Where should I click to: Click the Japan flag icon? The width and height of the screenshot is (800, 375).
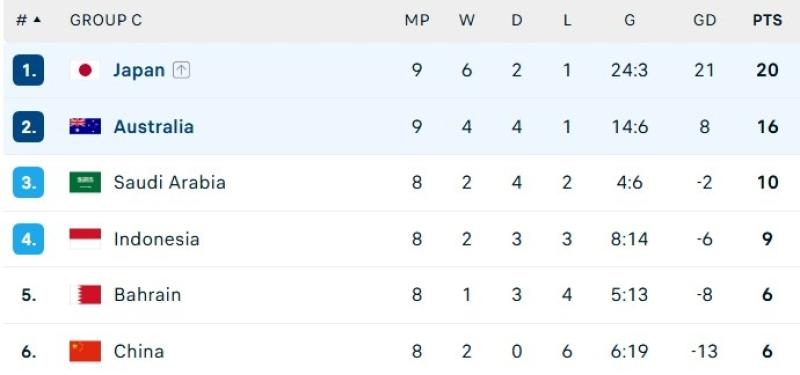point(85,70)
